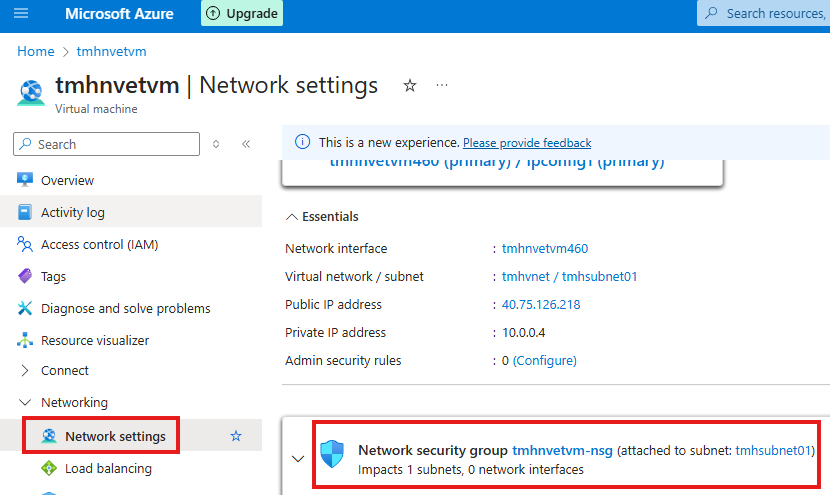The height and width of the screenshot is (495, 830).
Task: Open Activity log menu item
Action: (x=131, y=212)
